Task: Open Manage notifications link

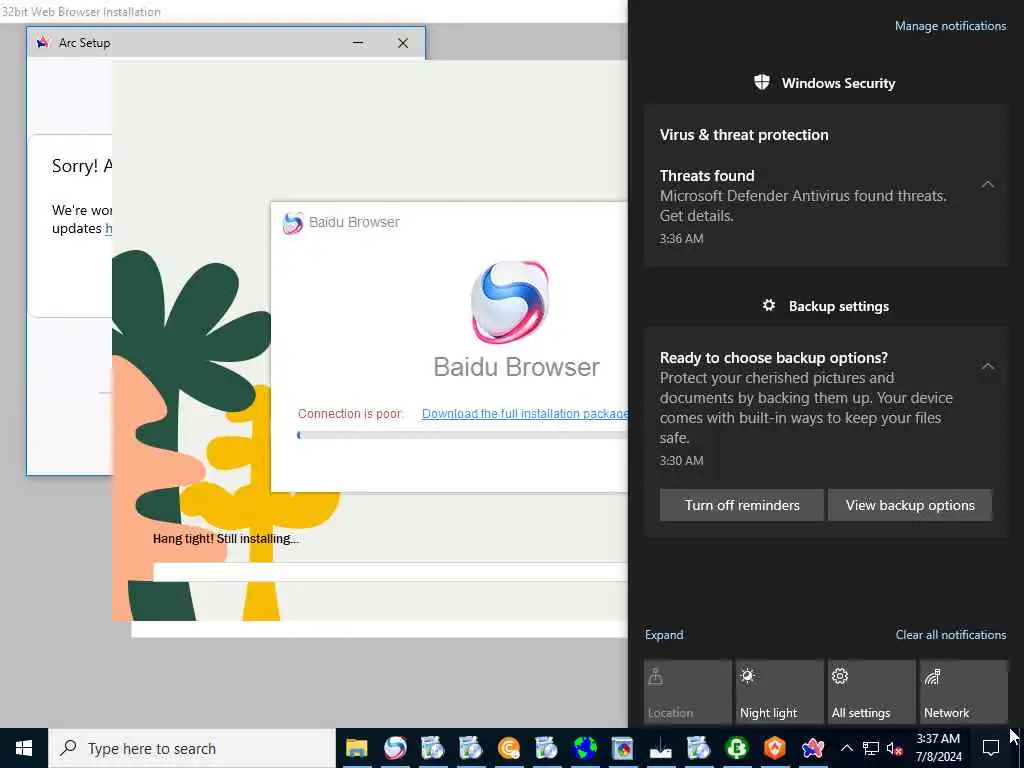Action: [x=950, y=26]
